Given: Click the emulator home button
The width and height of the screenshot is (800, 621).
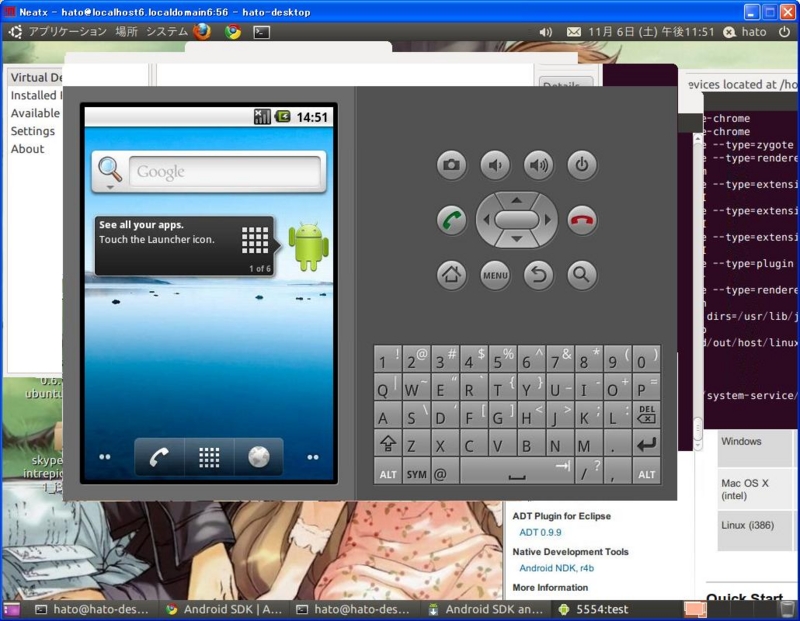Looking at the screenshot, I should 451,275.
